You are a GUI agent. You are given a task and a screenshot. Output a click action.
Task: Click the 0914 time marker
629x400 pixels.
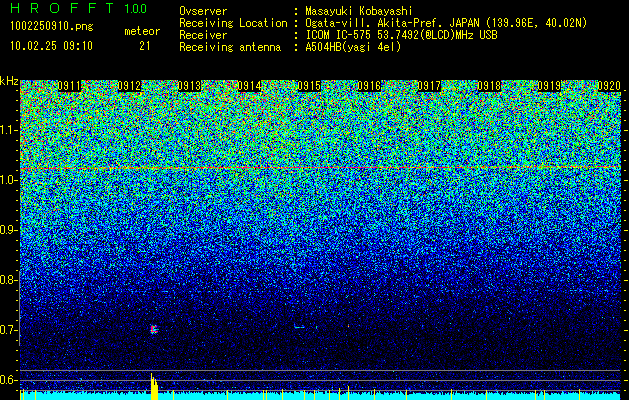click(x=249, y=86)
